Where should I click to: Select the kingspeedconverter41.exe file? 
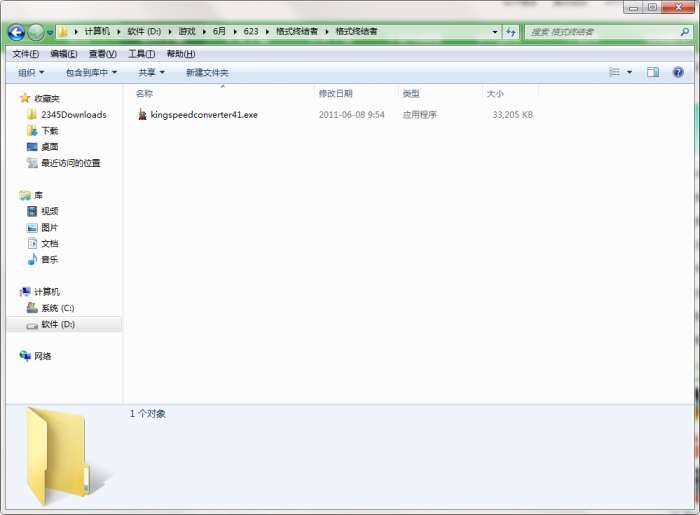[x=204, y=115]
